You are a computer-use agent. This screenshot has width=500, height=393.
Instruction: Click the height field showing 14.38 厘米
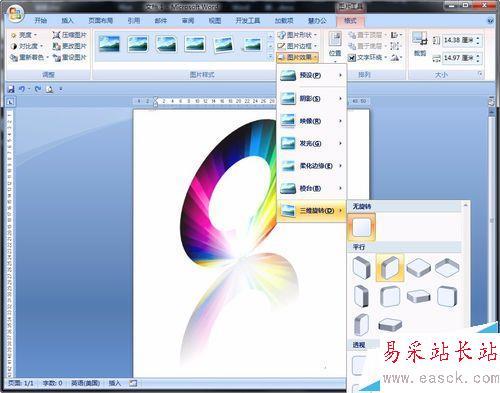(x=458, y=40)
